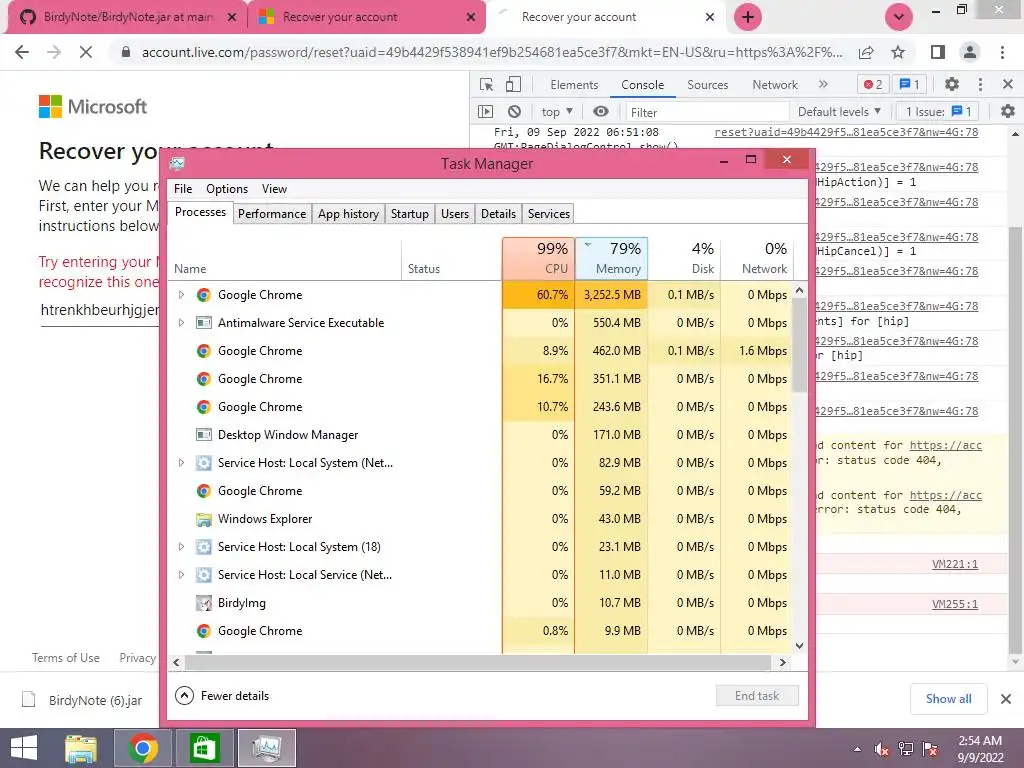
Task: Open Task Manager Options menu
Action: tap(227, 189)
